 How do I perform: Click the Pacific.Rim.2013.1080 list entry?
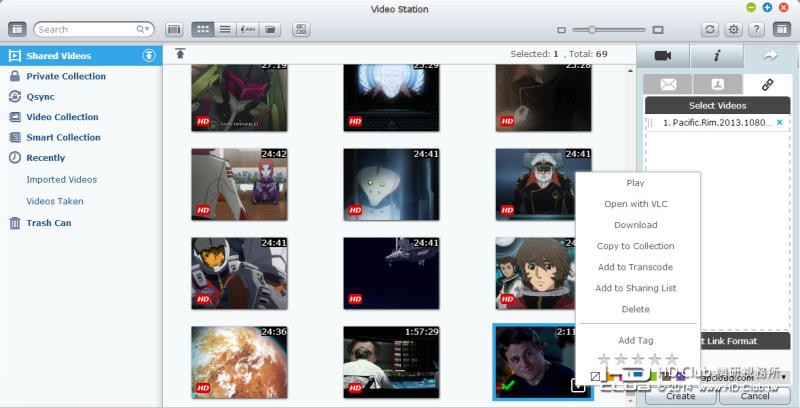pos(717,122)
